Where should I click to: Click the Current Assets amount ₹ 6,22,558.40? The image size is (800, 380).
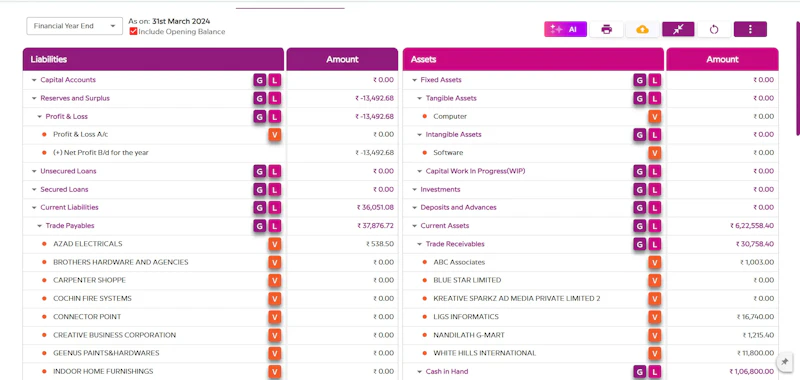[752, 226]
